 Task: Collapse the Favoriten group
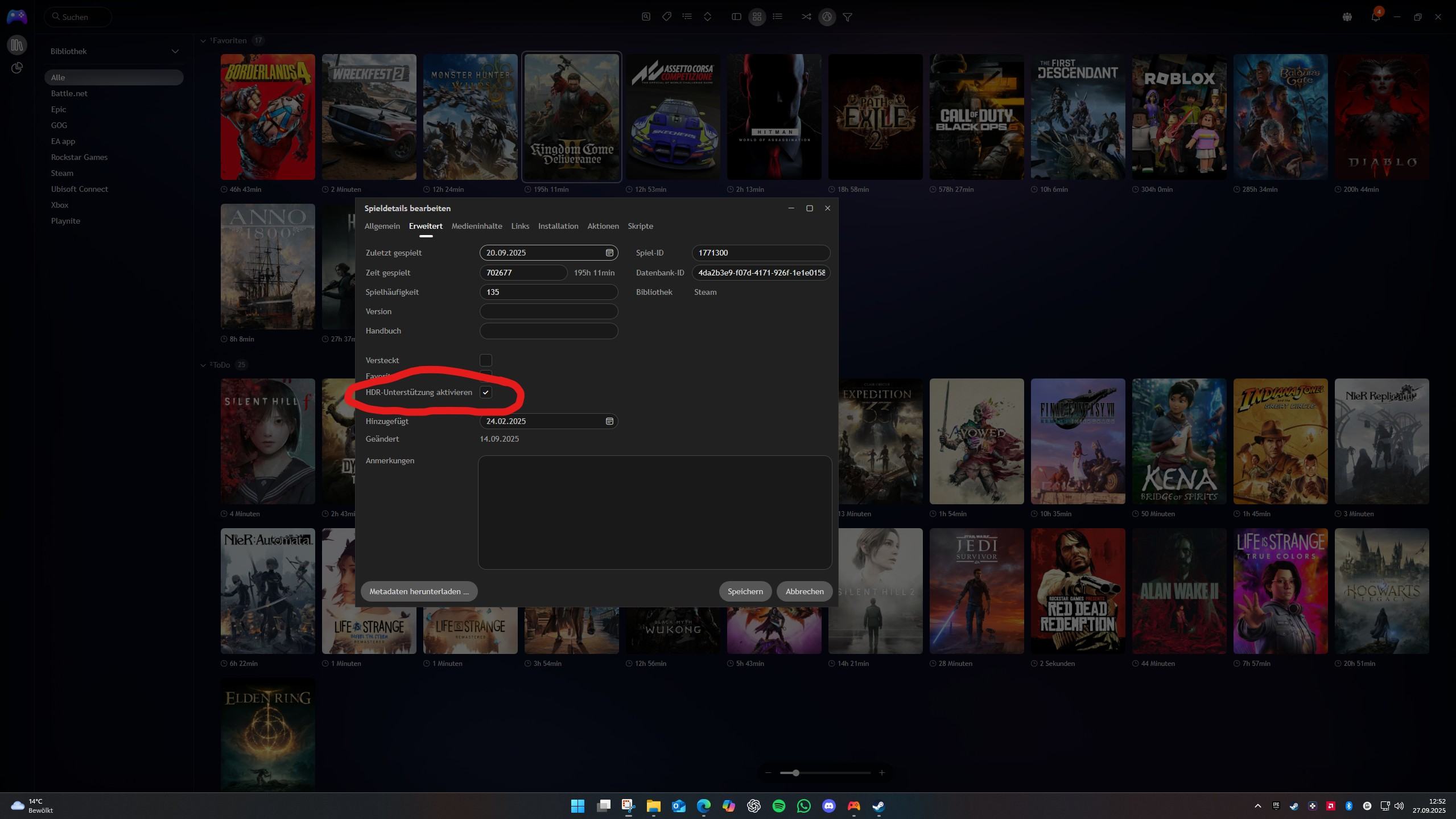(x=203, y=41)
